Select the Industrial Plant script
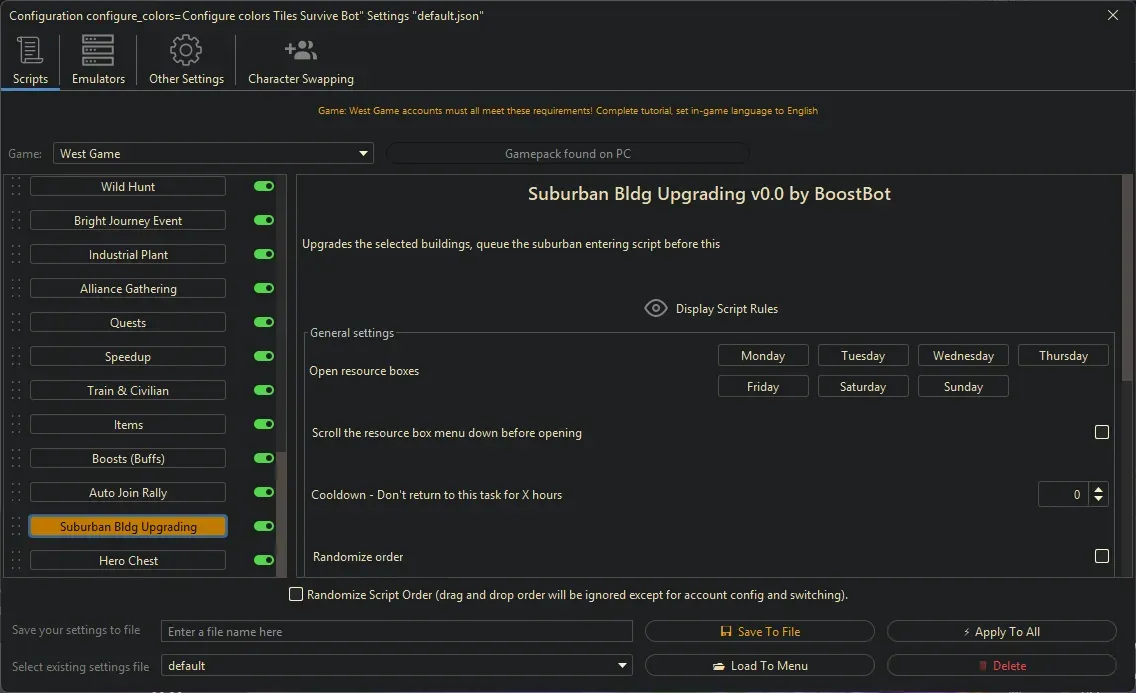The height and width of the screenshot is (693, 1136). point(128,254)
